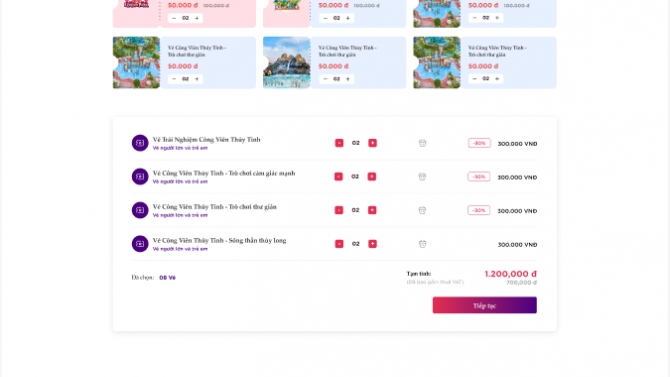Click minus on right second-row Trò chơi thư giãn card
Viewport: 670px width, 377px height.
[x=474, y=79]
